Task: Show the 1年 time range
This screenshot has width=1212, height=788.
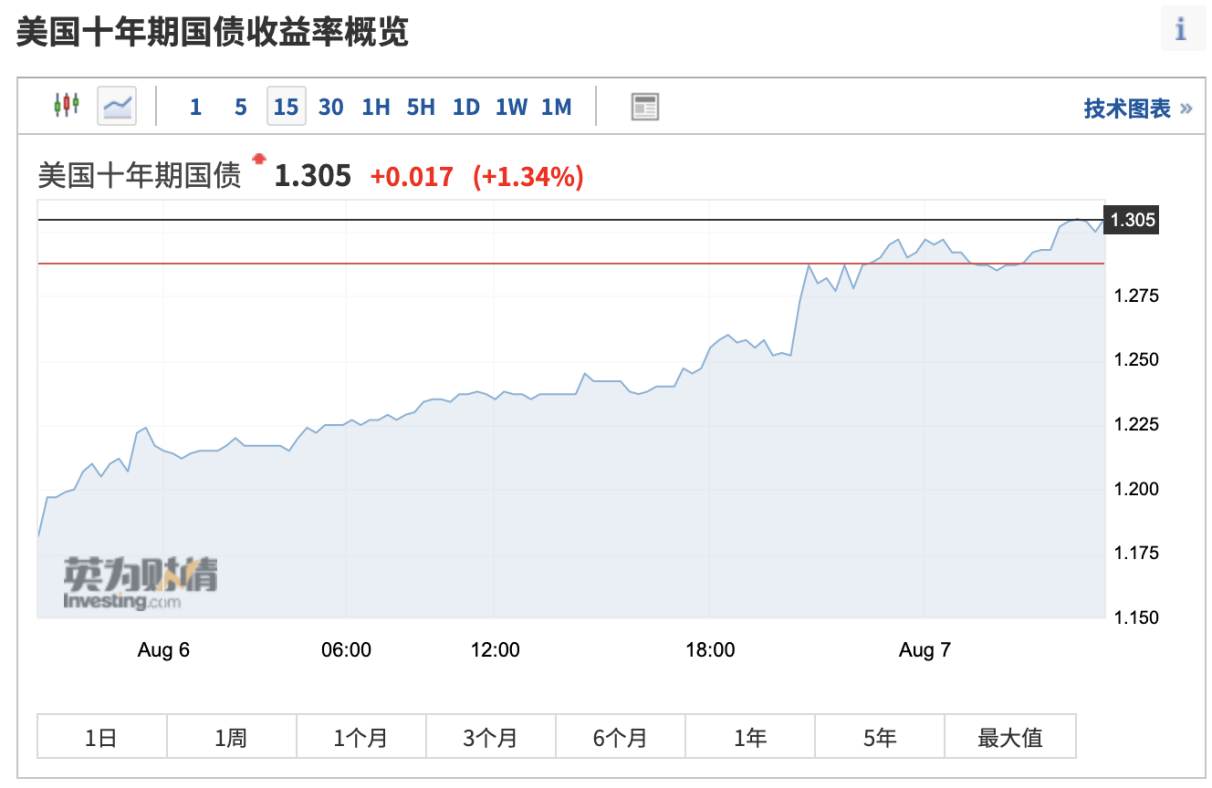Action: click(x=750, y=738)
